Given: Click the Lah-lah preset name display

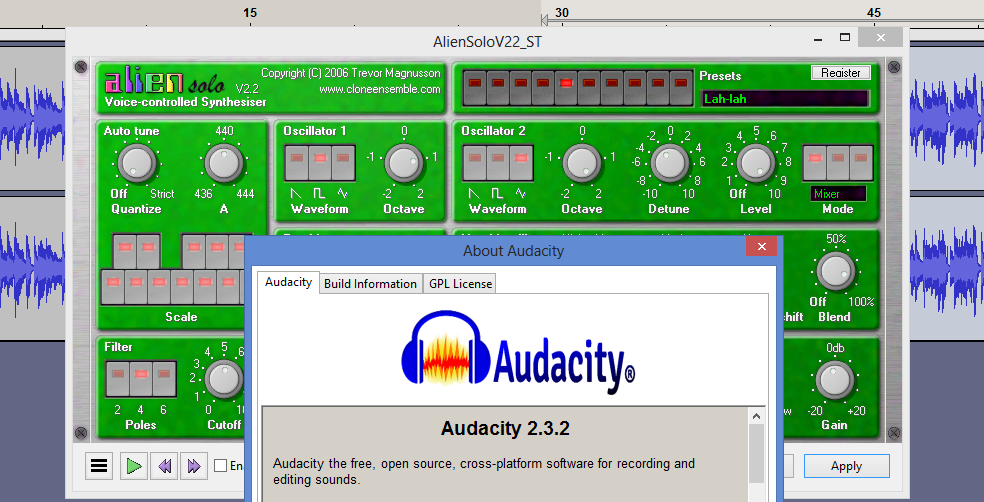Looking at the screenshot, I should coord(784,99).
